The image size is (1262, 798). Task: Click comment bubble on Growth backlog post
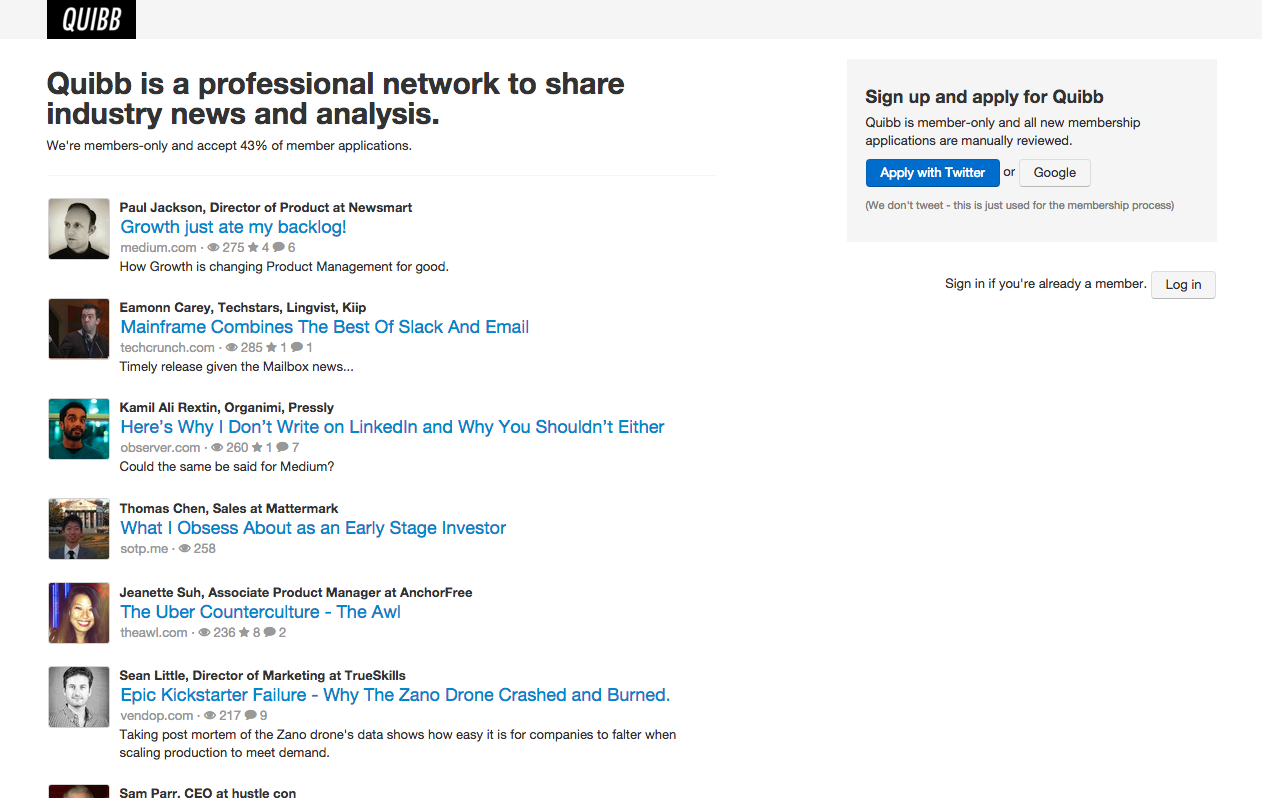(278, 247)
